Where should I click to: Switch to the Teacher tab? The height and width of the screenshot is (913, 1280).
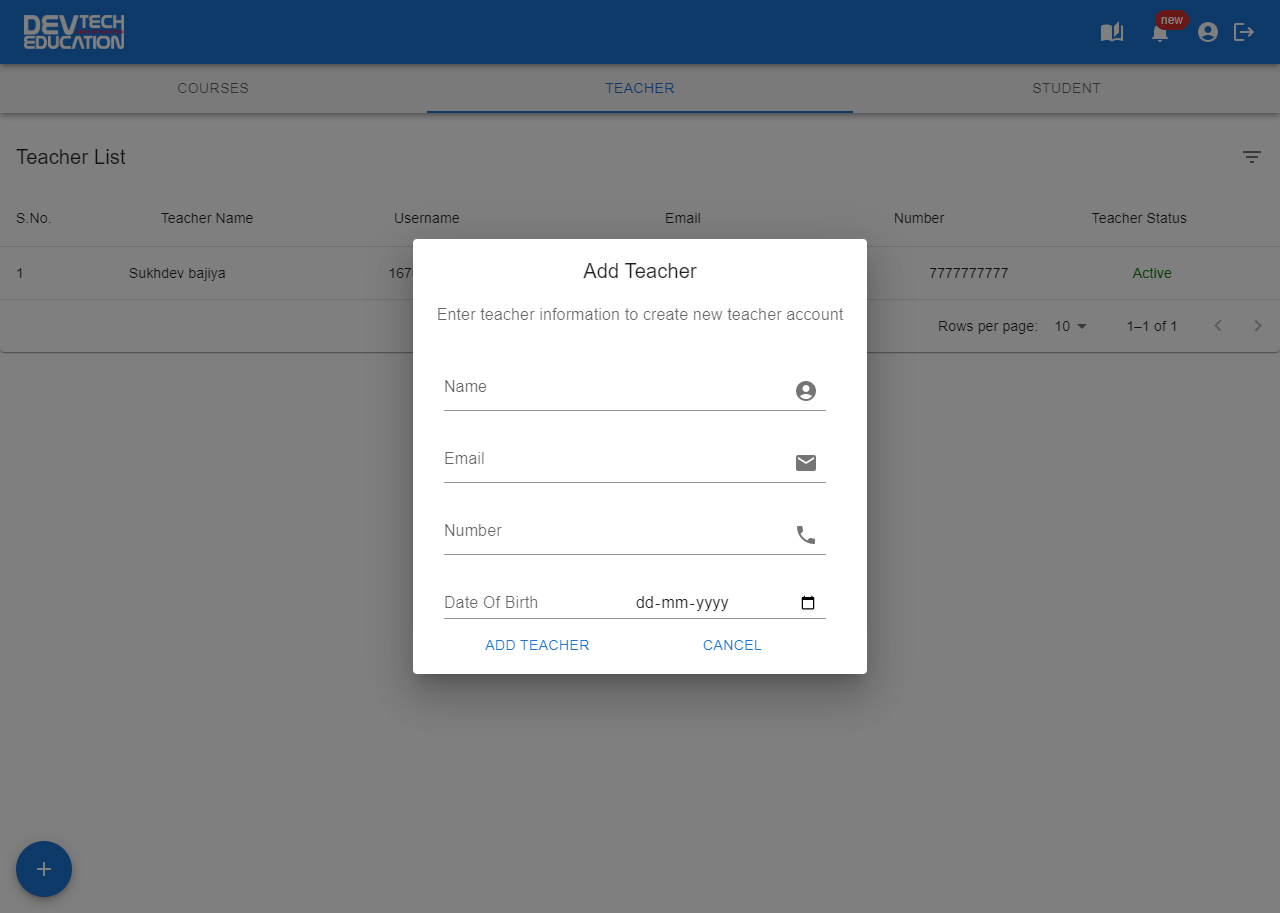[640, 88]
